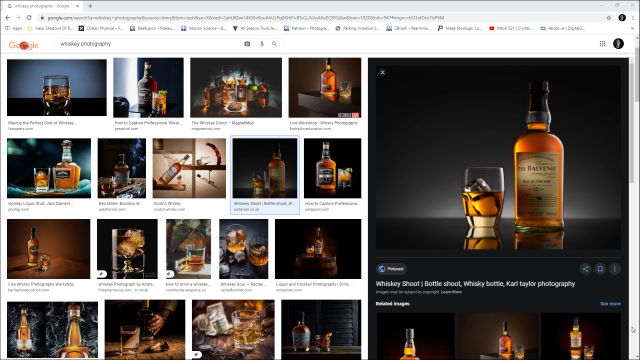Screen dimensions: 640x360
Task: Click the browser forward arrow
Action: pos(18,18)
